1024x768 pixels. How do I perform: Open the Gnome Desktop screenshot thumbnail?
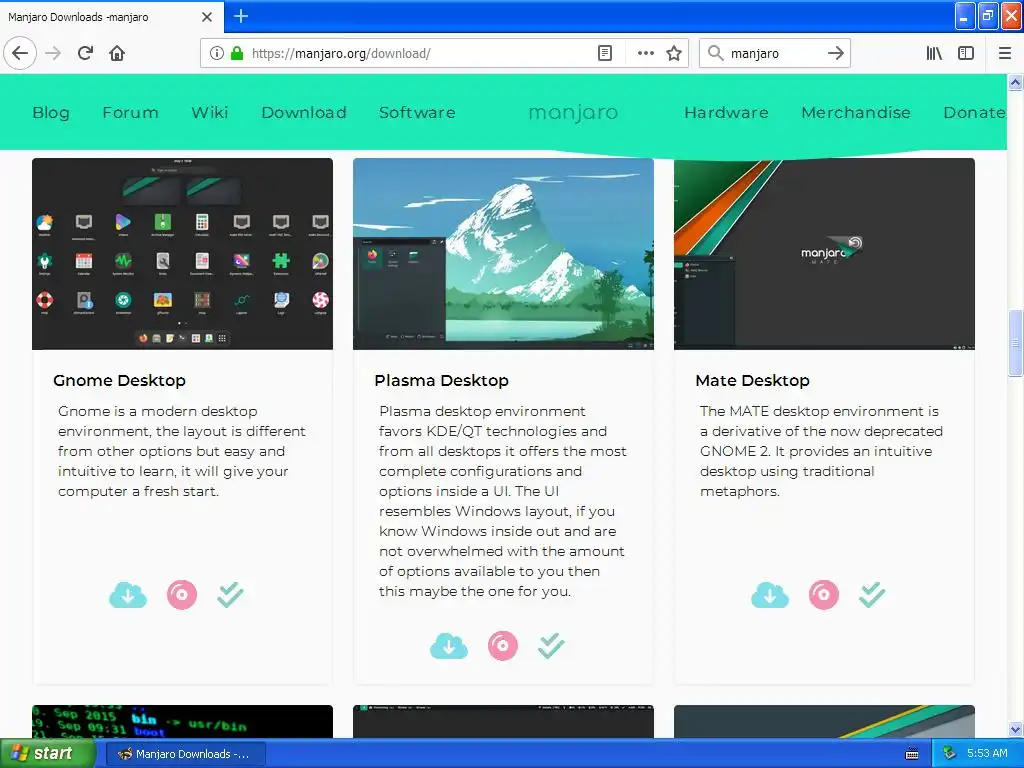click(182, 253)
